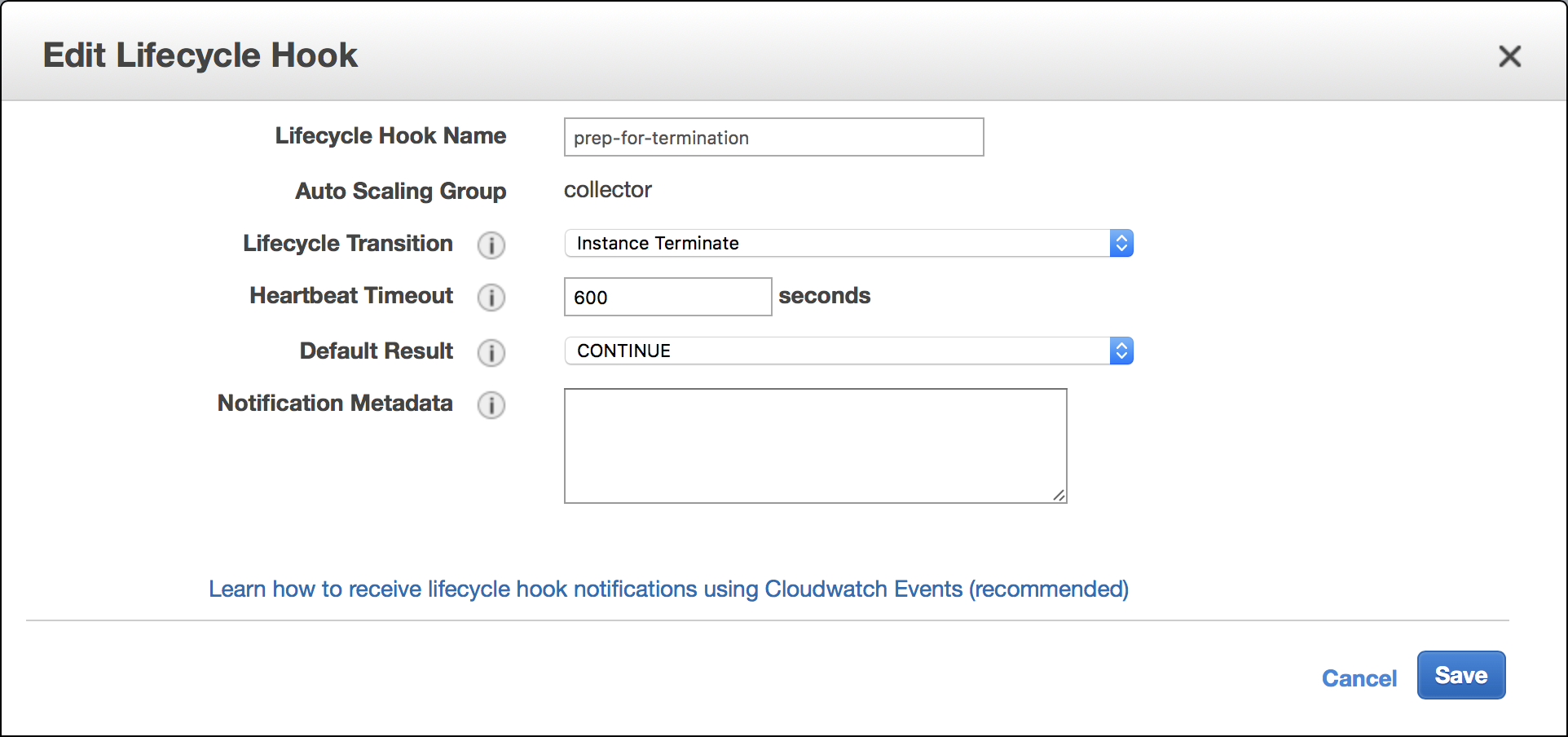Click the Heartbeat Timeout info icon
The height and width of the screenshot is (737, 1568).
tap(491, 298)
